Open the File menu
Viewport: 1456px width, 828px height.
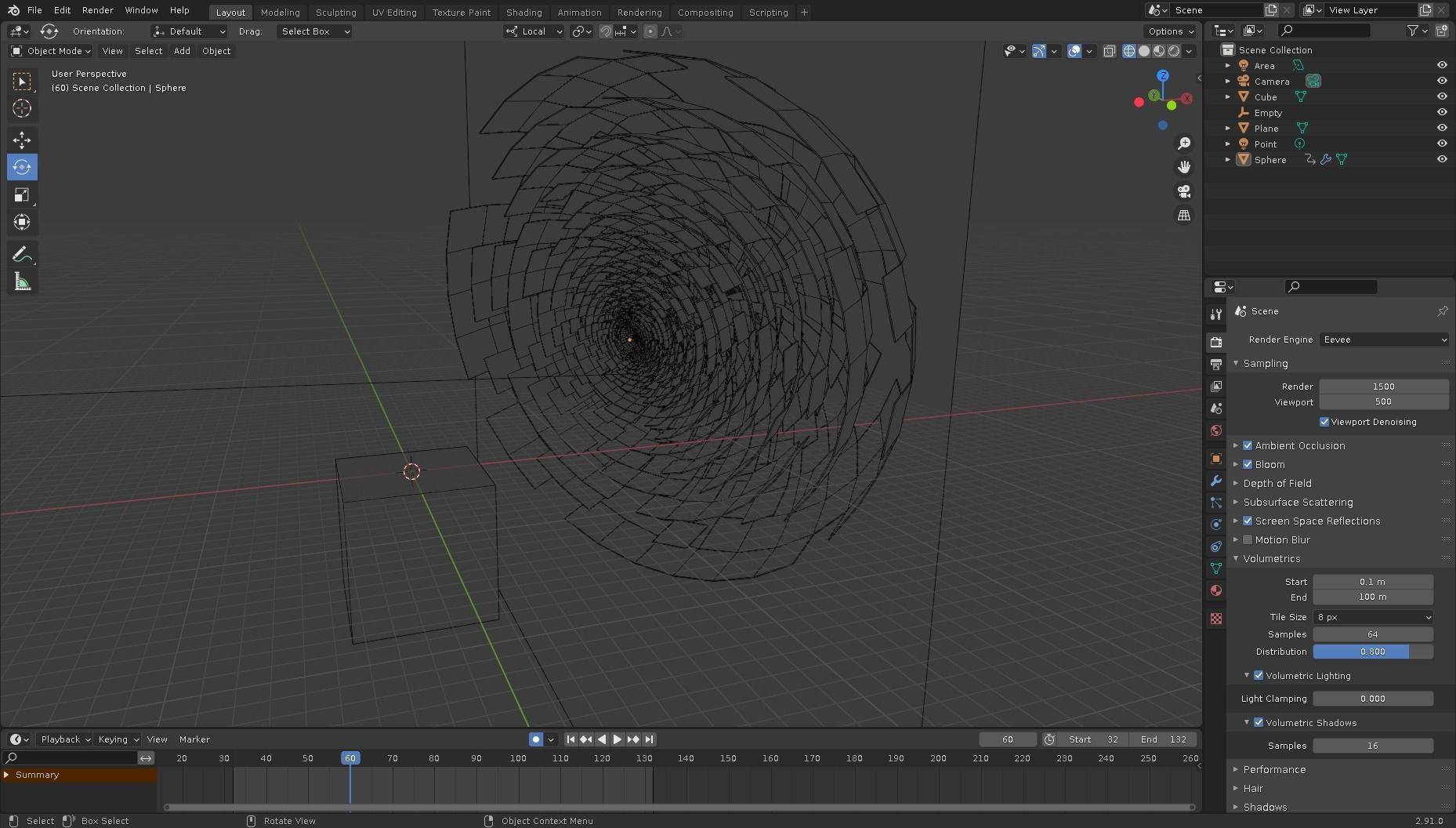pyautogui.click(x=34, y=10)
